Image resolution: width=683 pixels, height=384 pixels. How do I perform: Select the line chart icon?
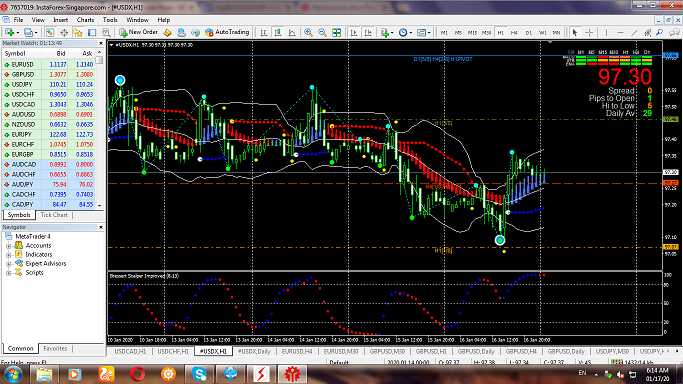[x=292, y=33]
